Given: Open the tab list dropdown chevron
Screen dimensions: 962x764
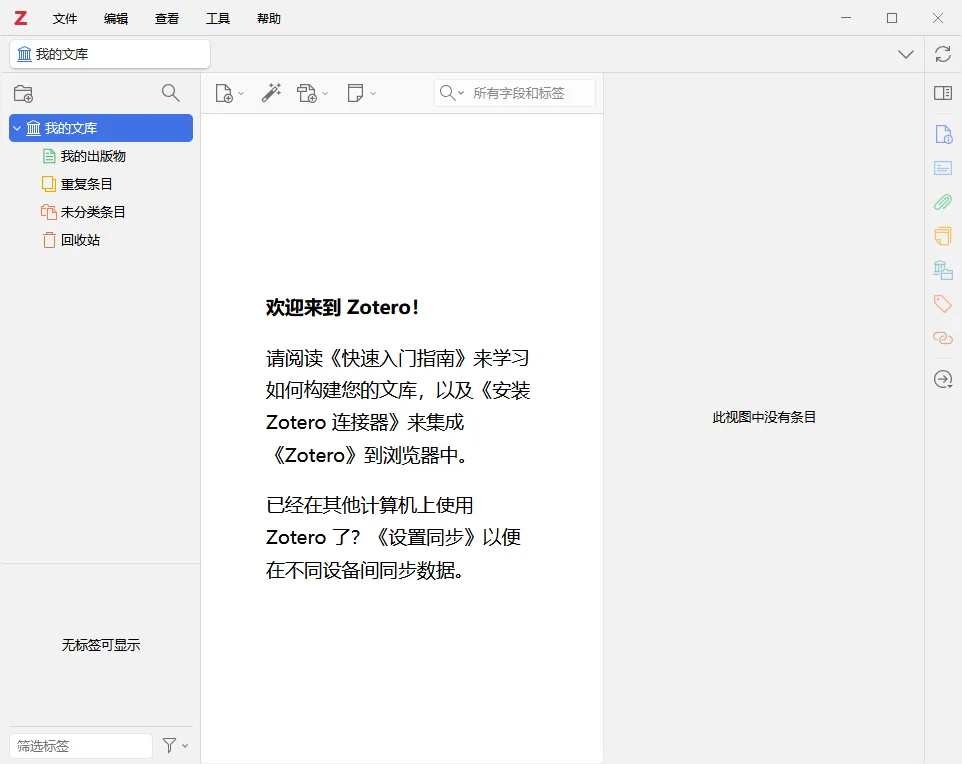Looking at the screenshot, I should coord(906,54).
